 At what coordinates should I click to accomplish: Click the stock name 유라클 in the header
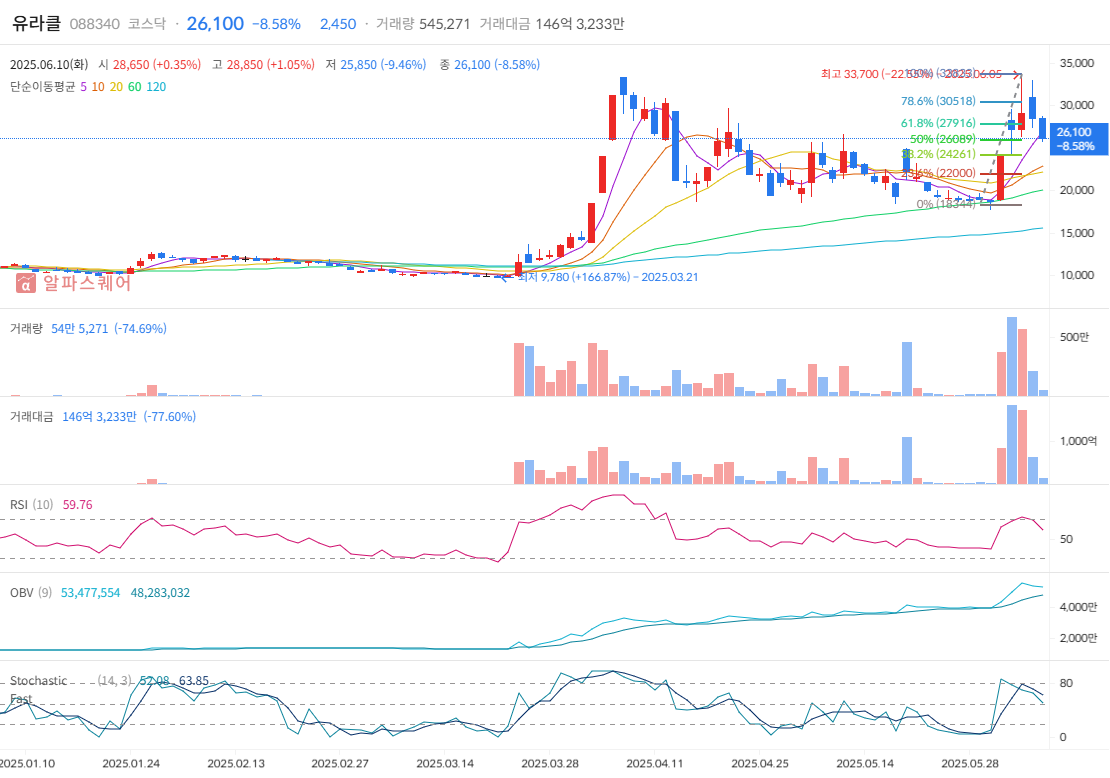[37, 23]
